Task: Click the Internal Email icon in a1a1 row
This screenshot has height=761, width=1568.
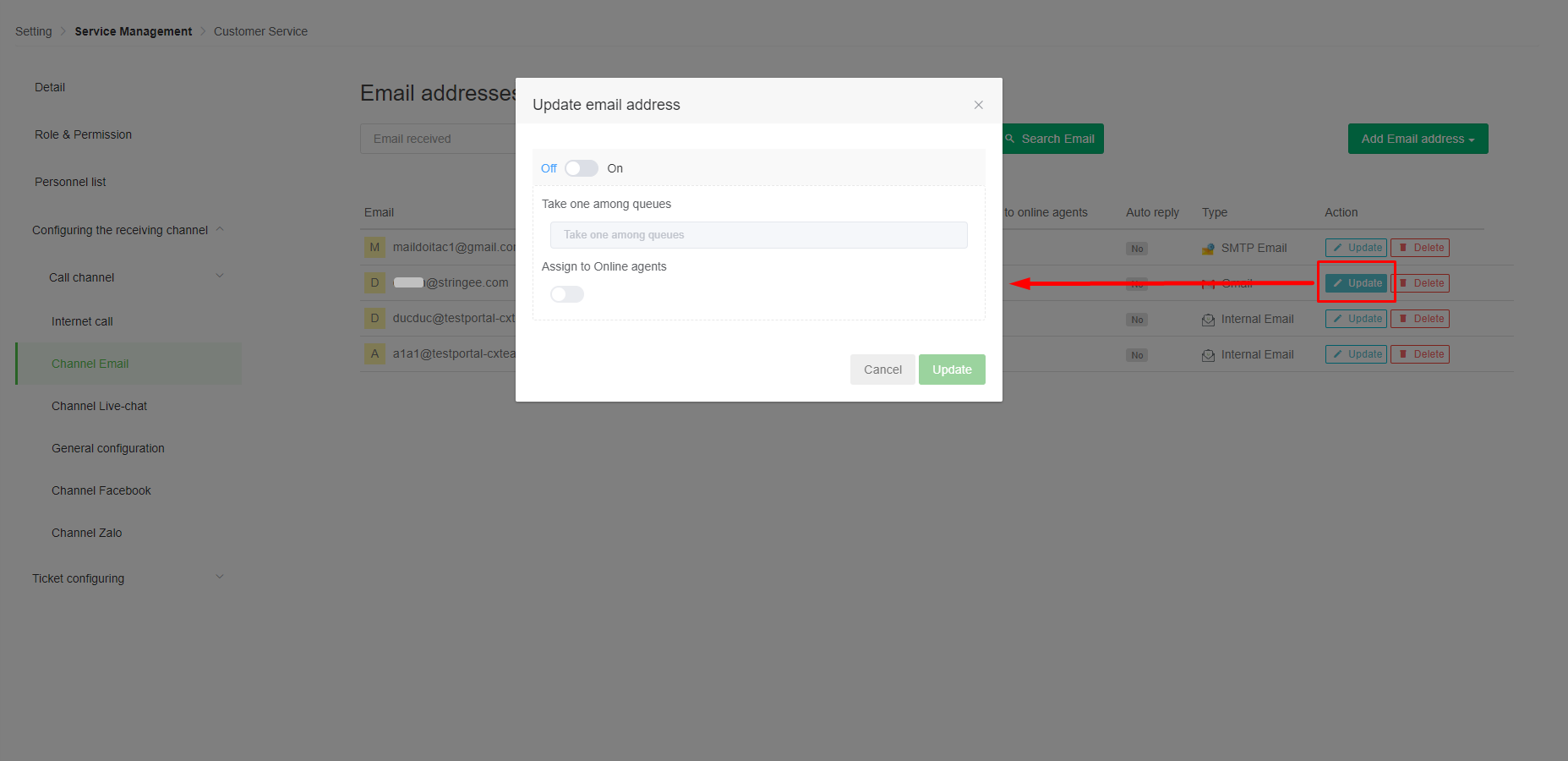Action: 1208,355
